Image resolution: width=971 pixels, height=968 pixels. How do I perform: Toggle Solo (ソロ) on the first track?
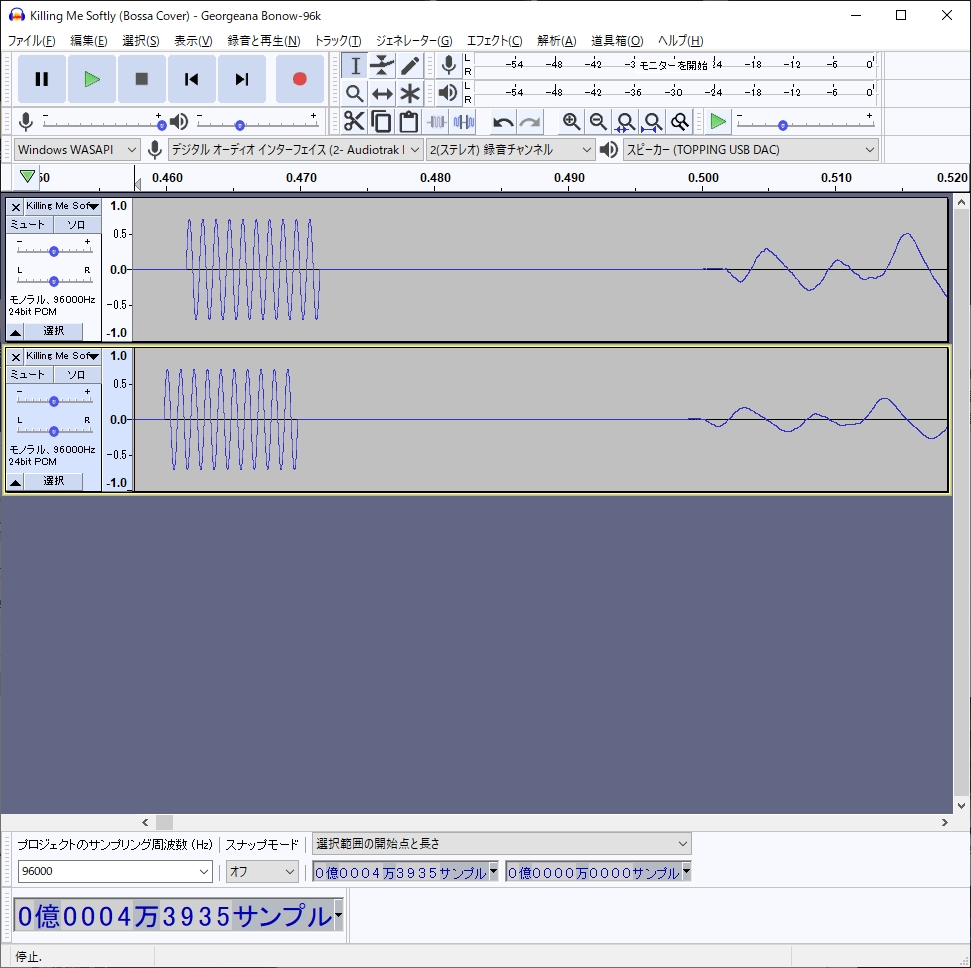(76, 224)
